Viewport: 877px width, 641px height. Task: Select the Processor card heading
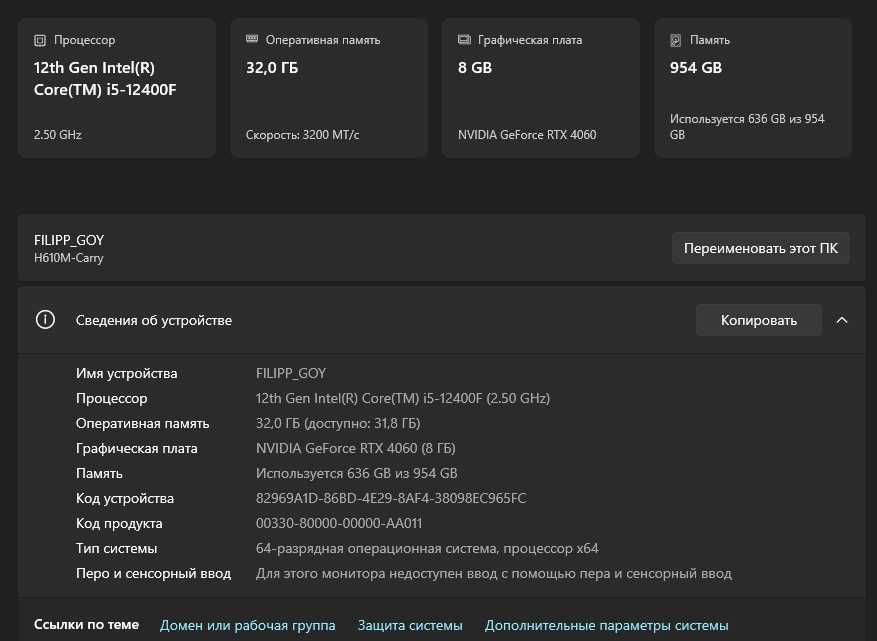coord(84,40)
